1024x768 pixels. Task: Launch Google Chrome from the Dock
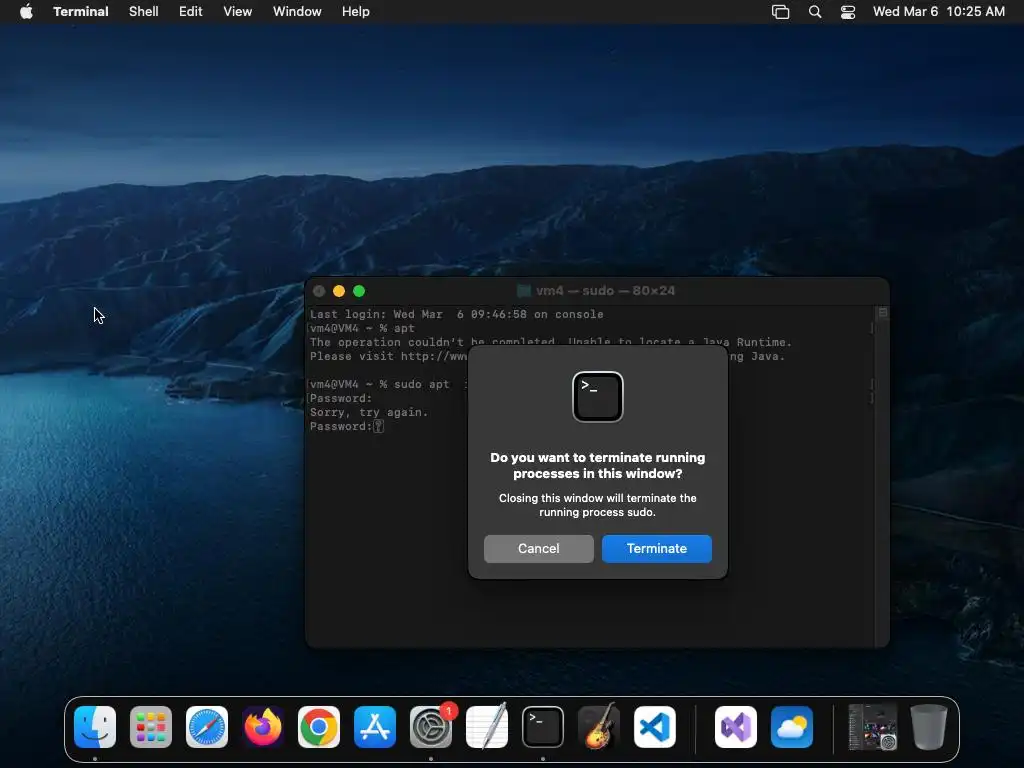point(319,727)
